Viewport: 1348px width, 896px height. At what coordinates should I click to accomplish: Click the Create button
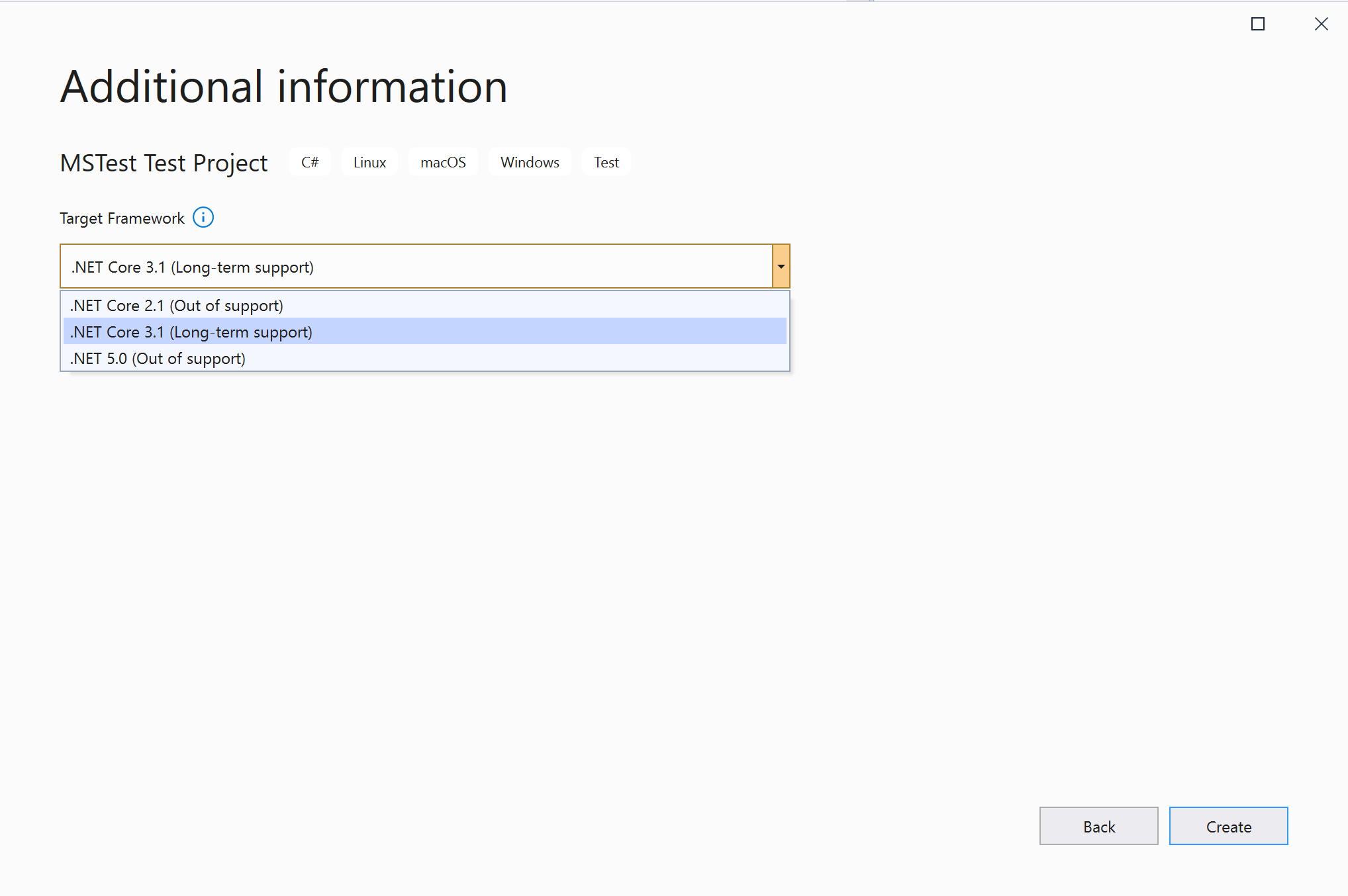(x=1228, y=827)
